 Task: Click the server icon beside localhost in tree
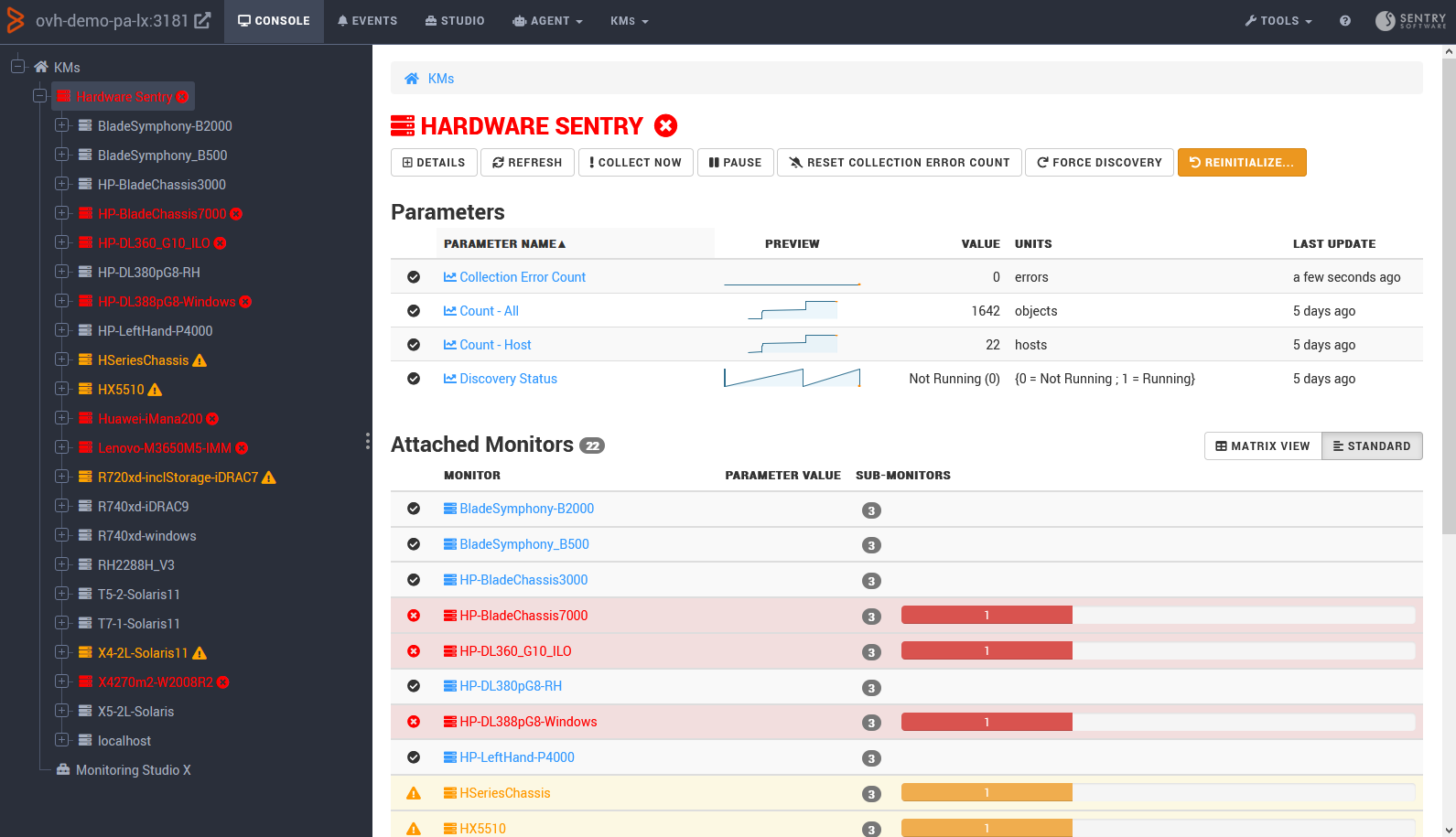[85, 741]
